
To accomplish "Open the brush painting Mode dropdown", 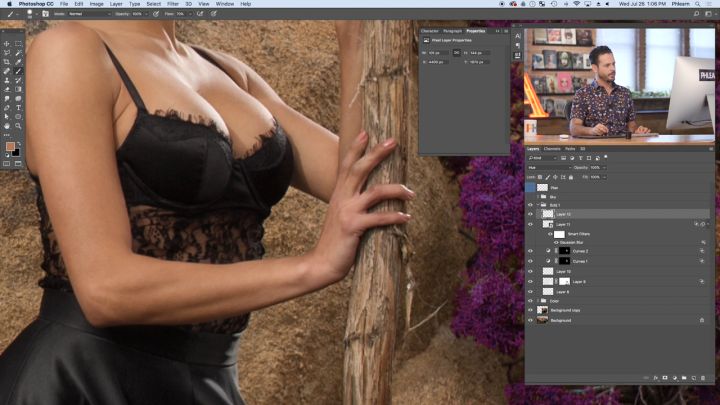I will click(x=89, y=14).
